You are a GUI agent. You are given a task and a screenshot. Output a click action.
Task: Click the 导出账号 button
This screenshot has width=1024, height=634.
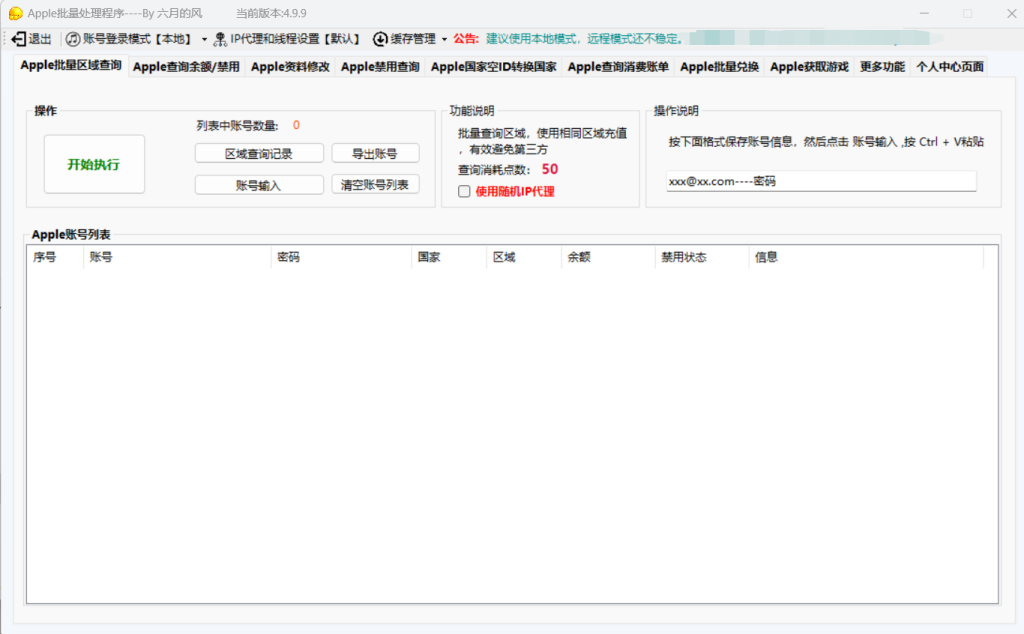pyautogui.click(x=375, y=153)
